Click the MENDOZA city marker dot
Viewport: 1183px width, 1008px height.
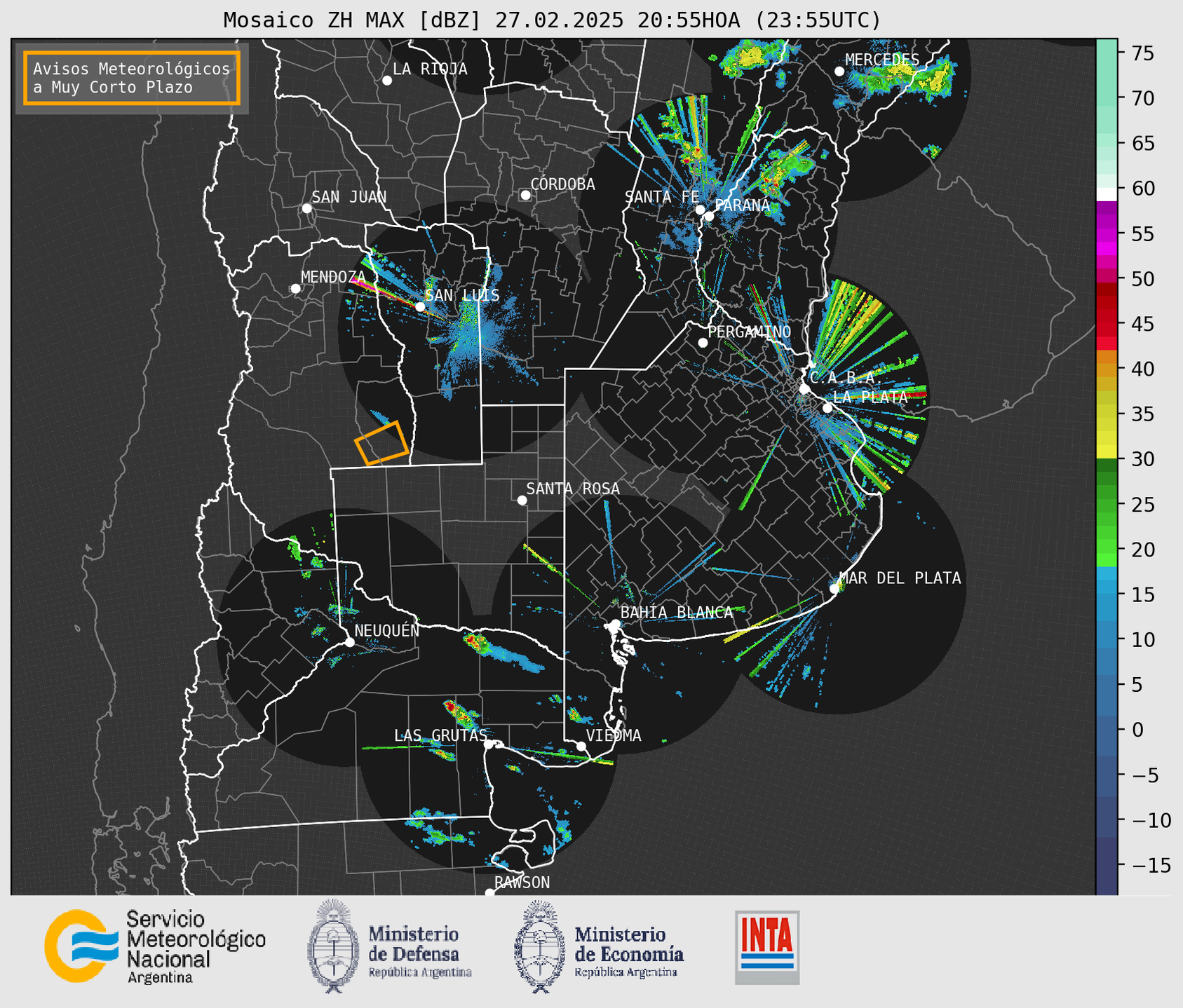295,289
